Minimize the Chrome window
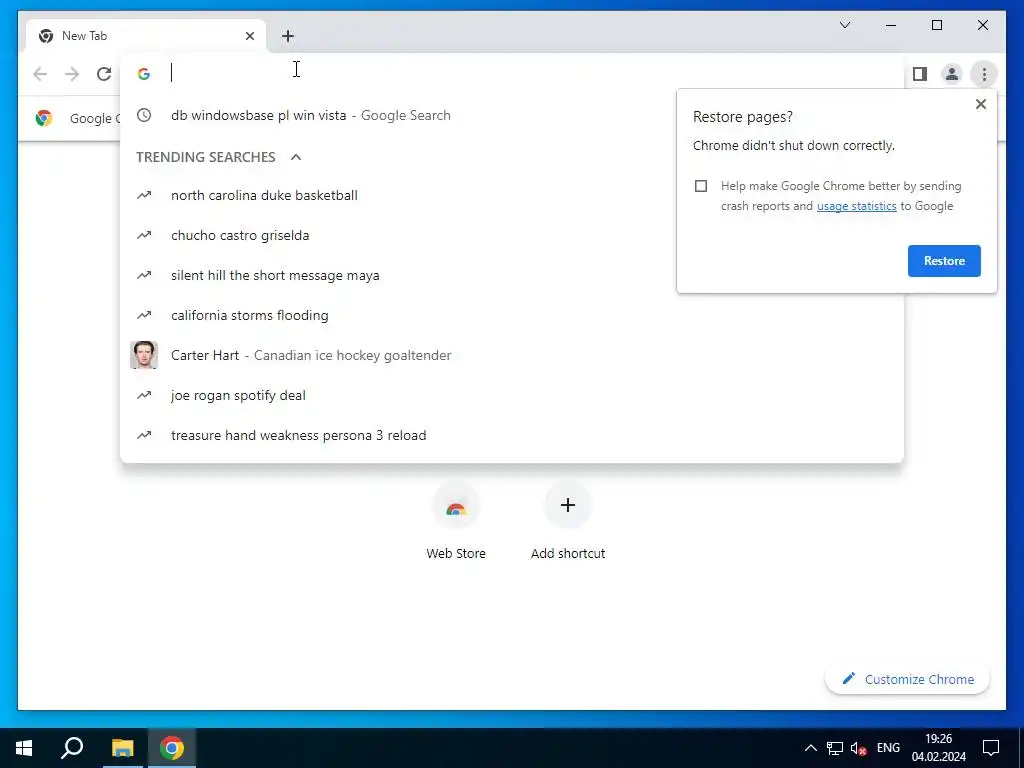The height and width of the screenshot is (768, 1024). pos(891,25)
